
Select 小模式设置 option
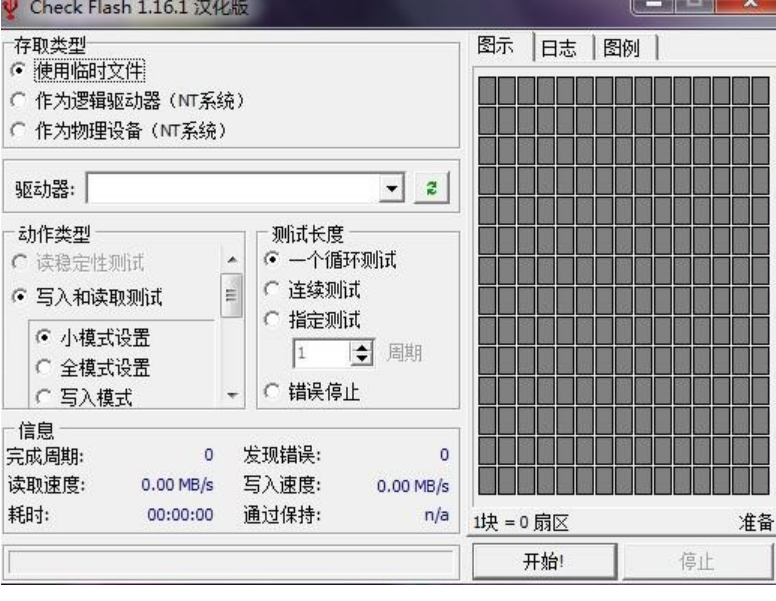43,338
